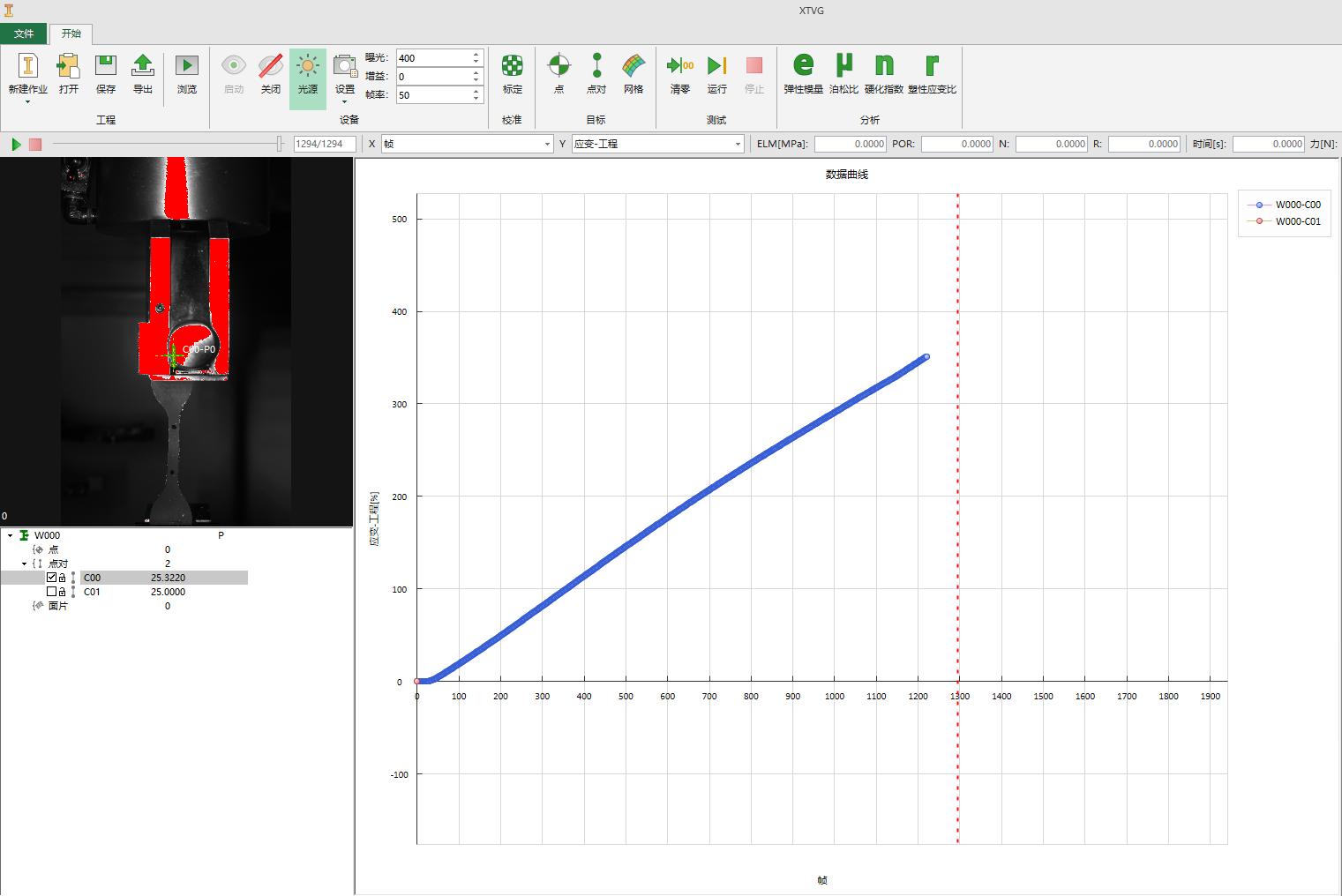This screenshot has height=896, width=1342.
Task: Uncheck the C00 point-pair checkbox
Action: [x=51, y=578]
